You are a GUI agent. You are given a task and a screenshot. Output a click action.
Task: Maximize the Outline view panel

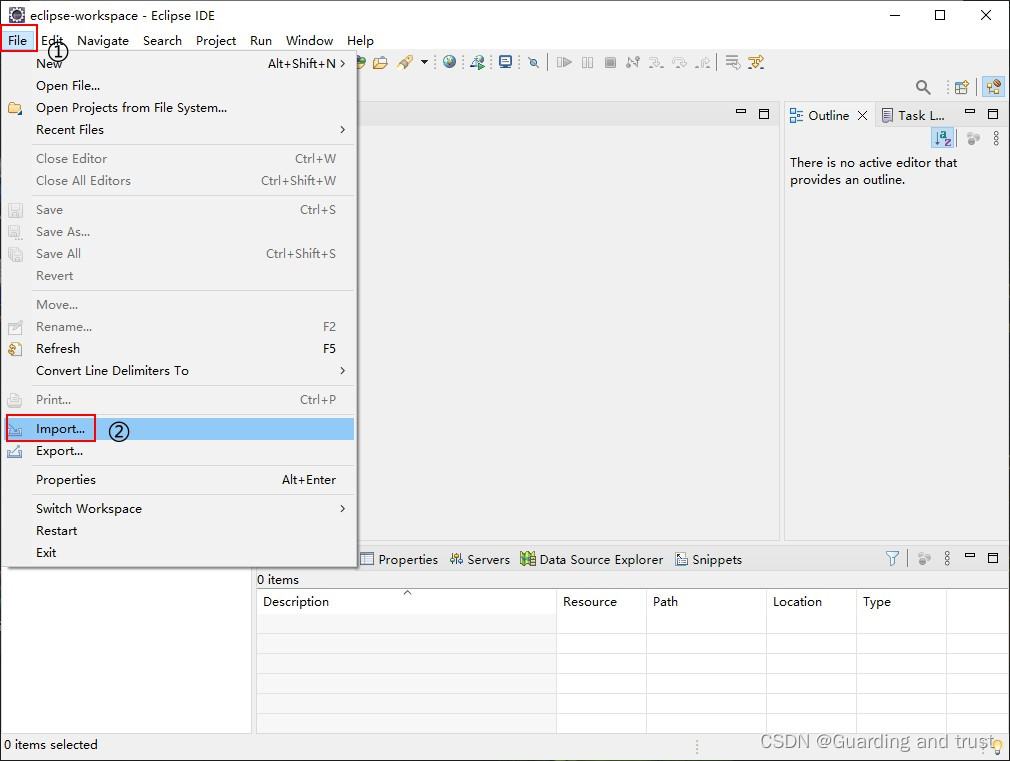click(993, 114)
